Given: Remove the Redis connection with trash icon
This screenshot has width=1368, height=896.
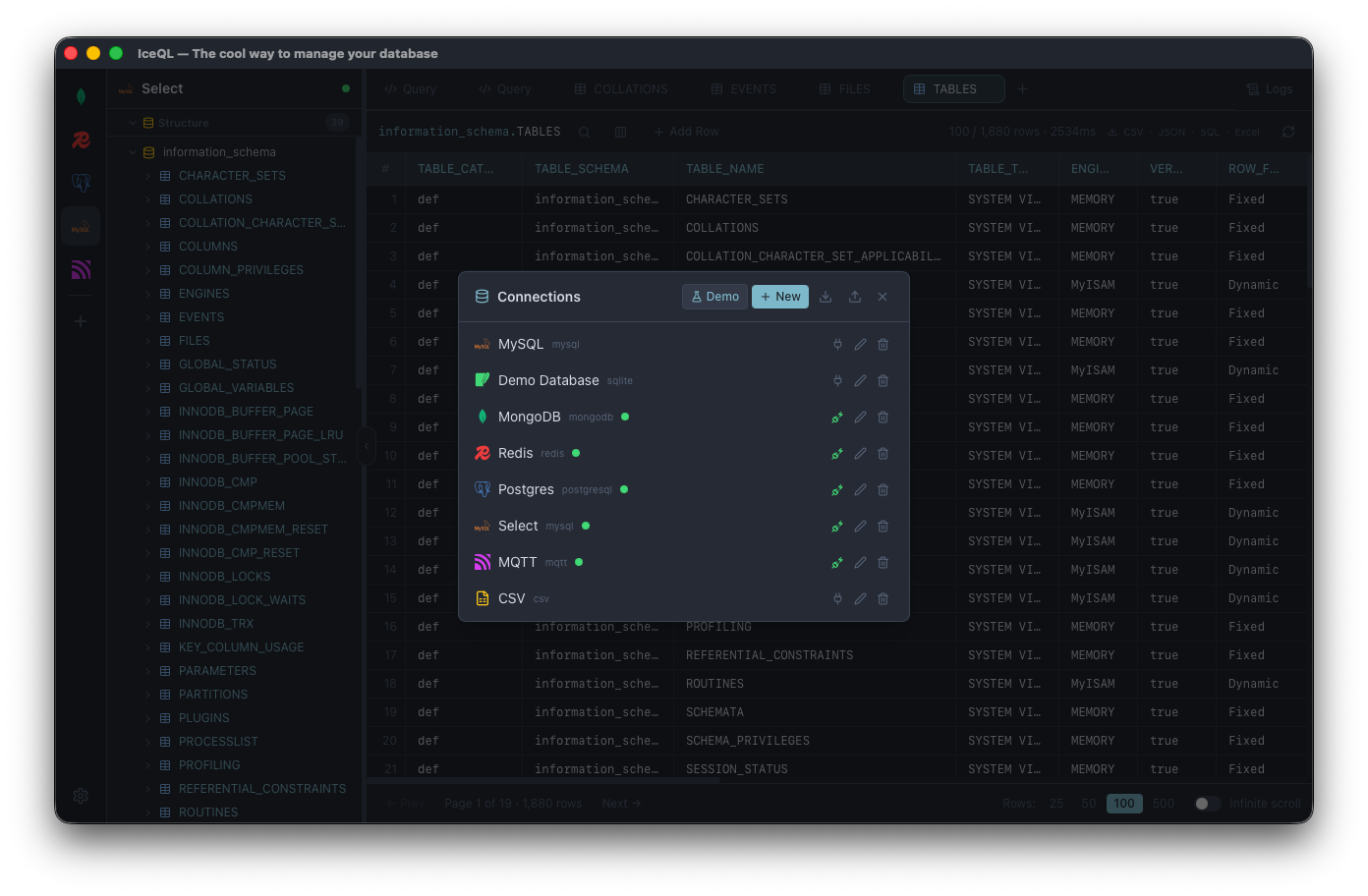Looking at the screenshot, I should tap(883, 454).
